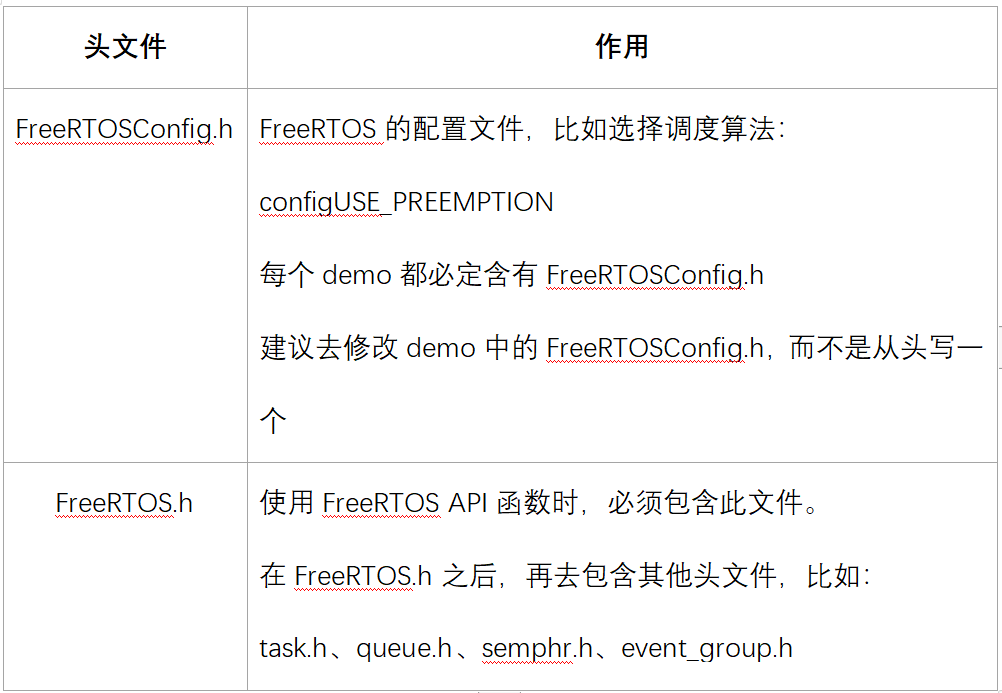Click the line beginning 建议去修改 demo 中的
This screenshot has height=693, width=1002.
coord(621,348)
